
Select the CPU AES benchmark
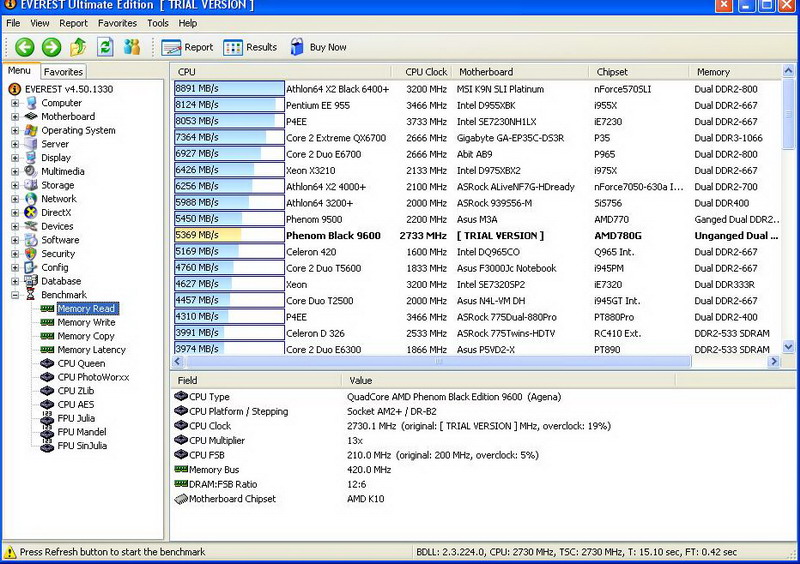[x=76, y=405]
